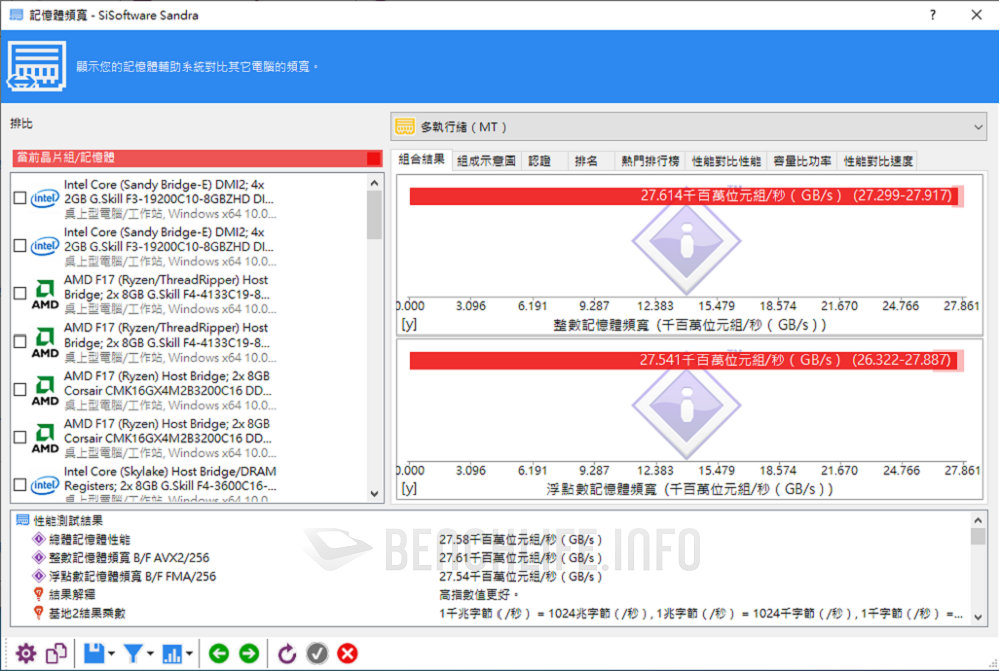Expand the chart icon's dropdown arrow
Image resolution: width=1000 pixels, height=671 pixels.
point(188,652)
